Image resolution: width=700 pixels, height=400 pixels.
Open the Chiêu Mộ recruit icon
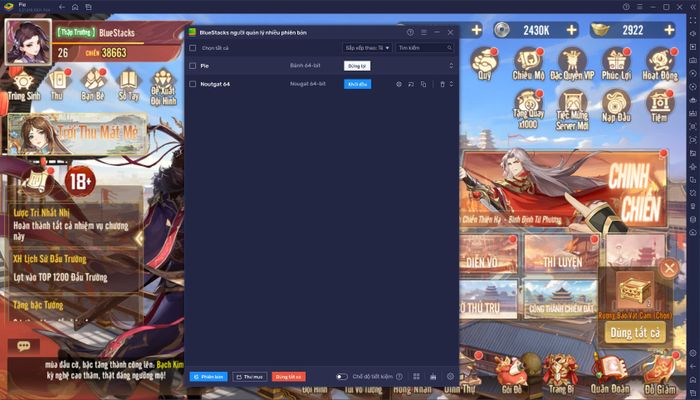tap(528, 64)
